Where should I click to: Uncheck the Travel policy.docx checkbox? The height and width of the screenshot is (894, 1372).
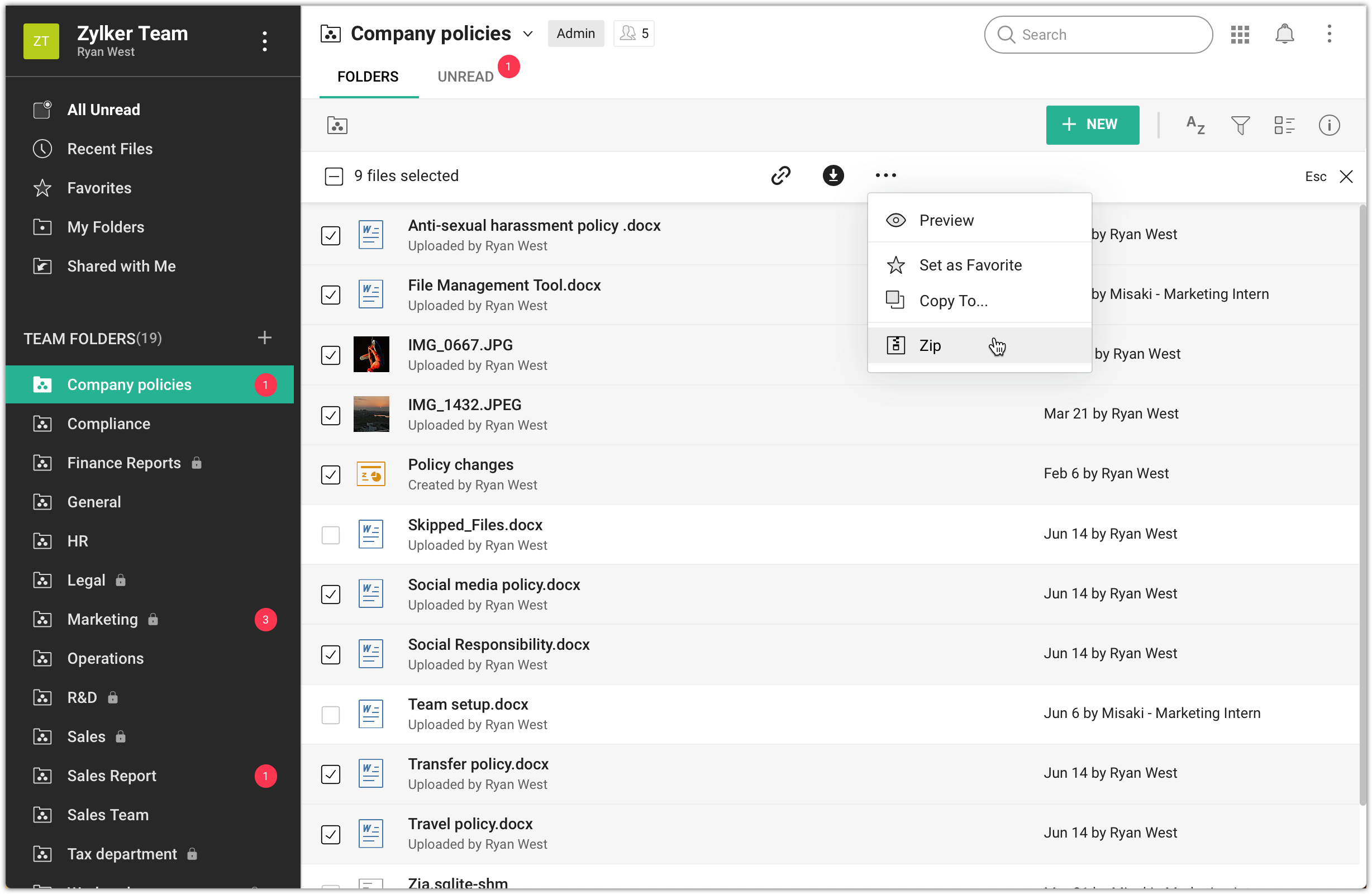click(x=331, y=834)
